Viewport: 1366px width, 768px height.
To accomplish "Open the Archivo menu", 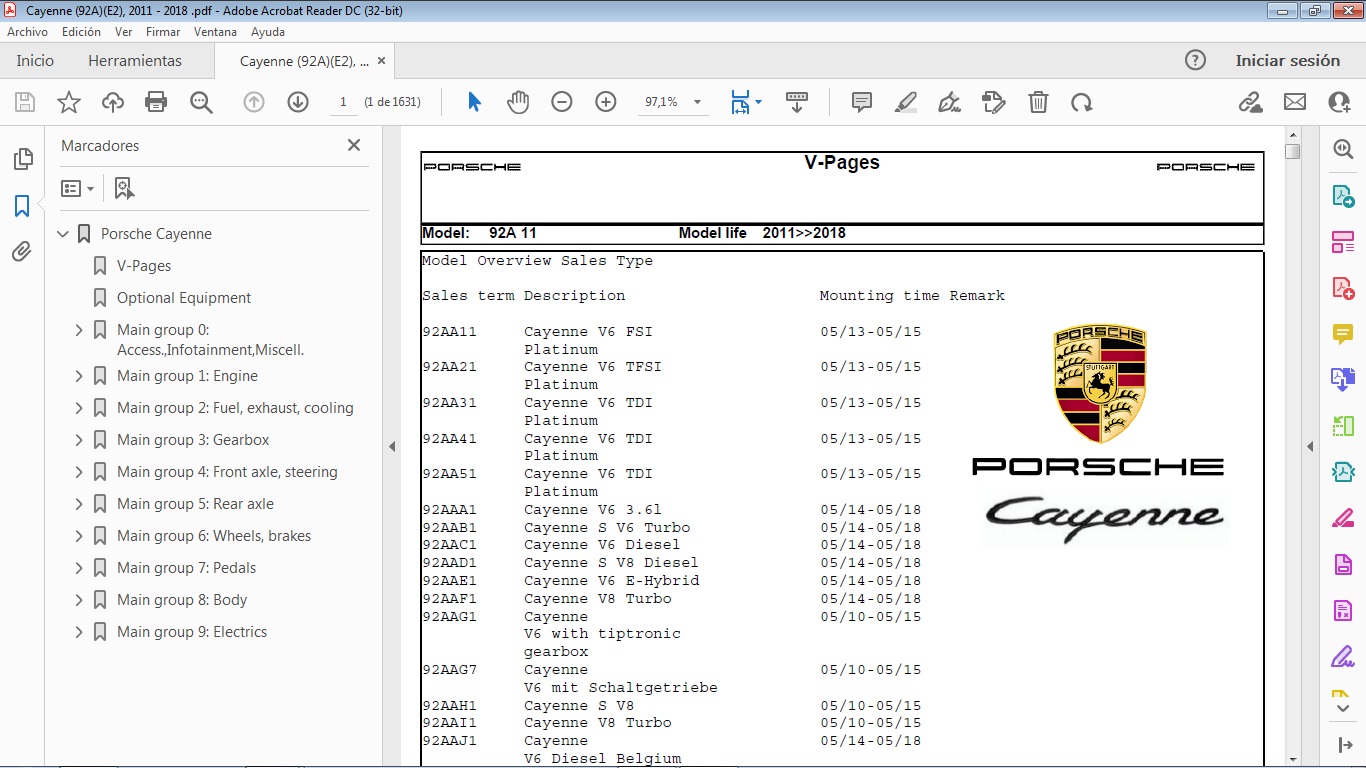I will [x=28, y=32].
